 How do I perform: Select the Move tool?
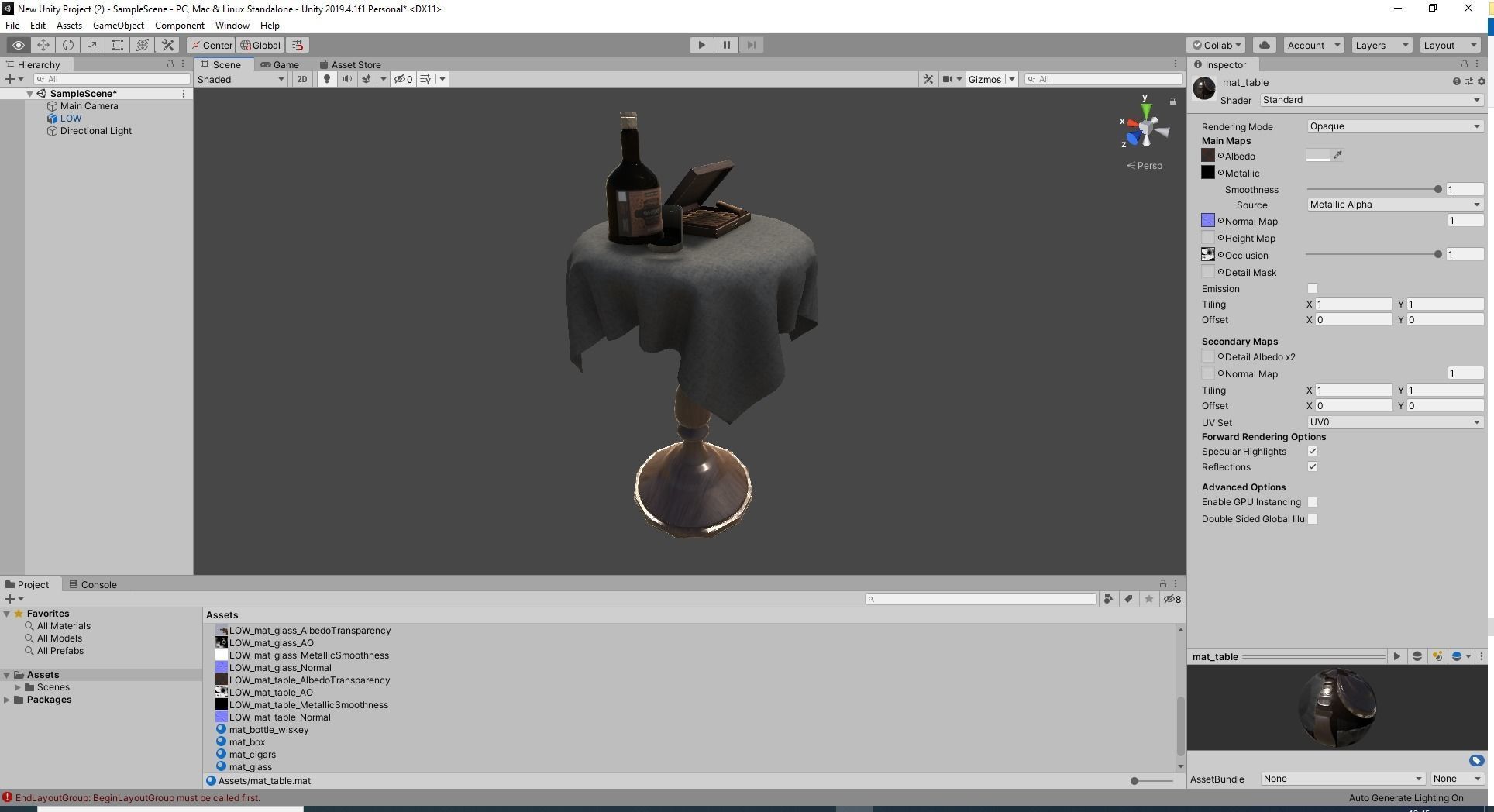pyautogui.click(x=43, y=45)
